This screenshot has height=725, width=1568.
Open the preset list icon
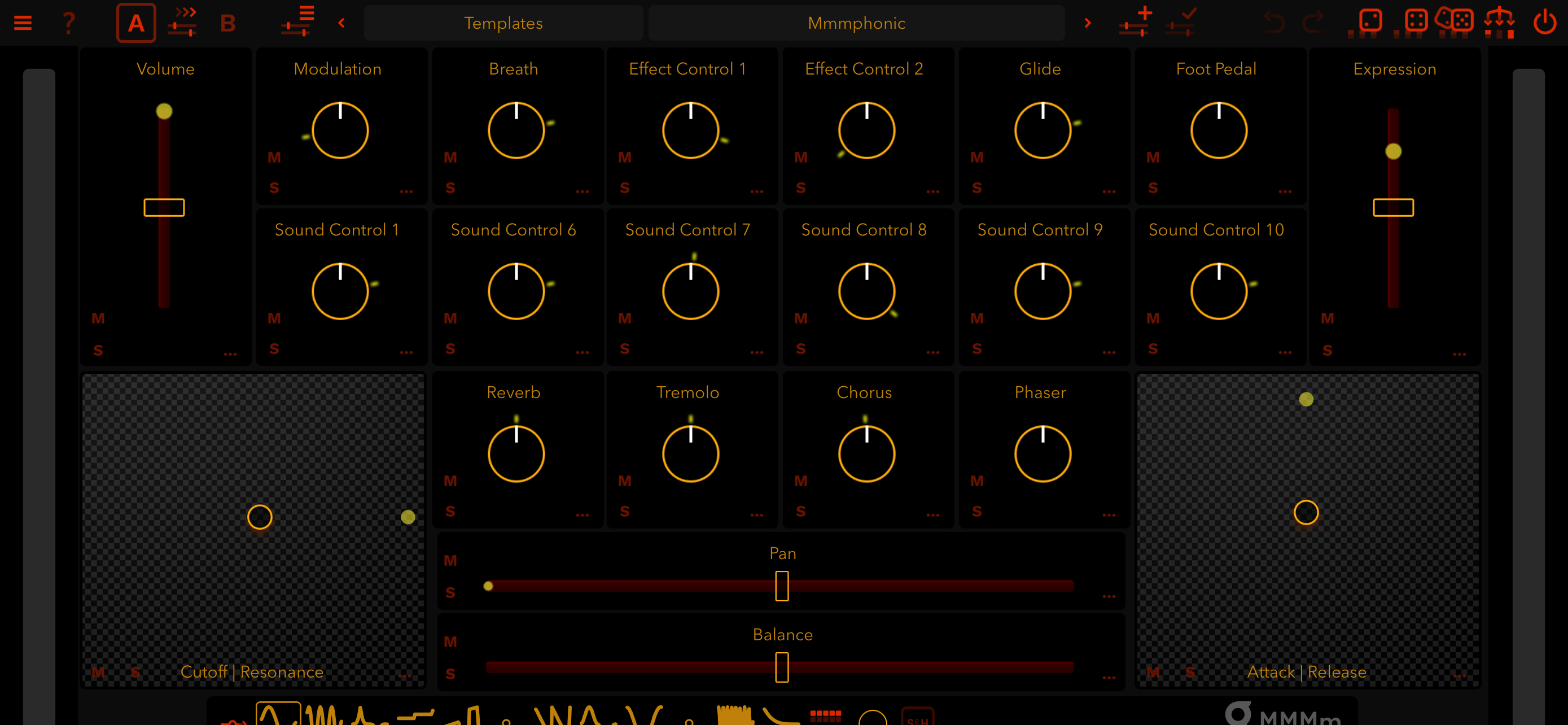(x=298, y=22)
